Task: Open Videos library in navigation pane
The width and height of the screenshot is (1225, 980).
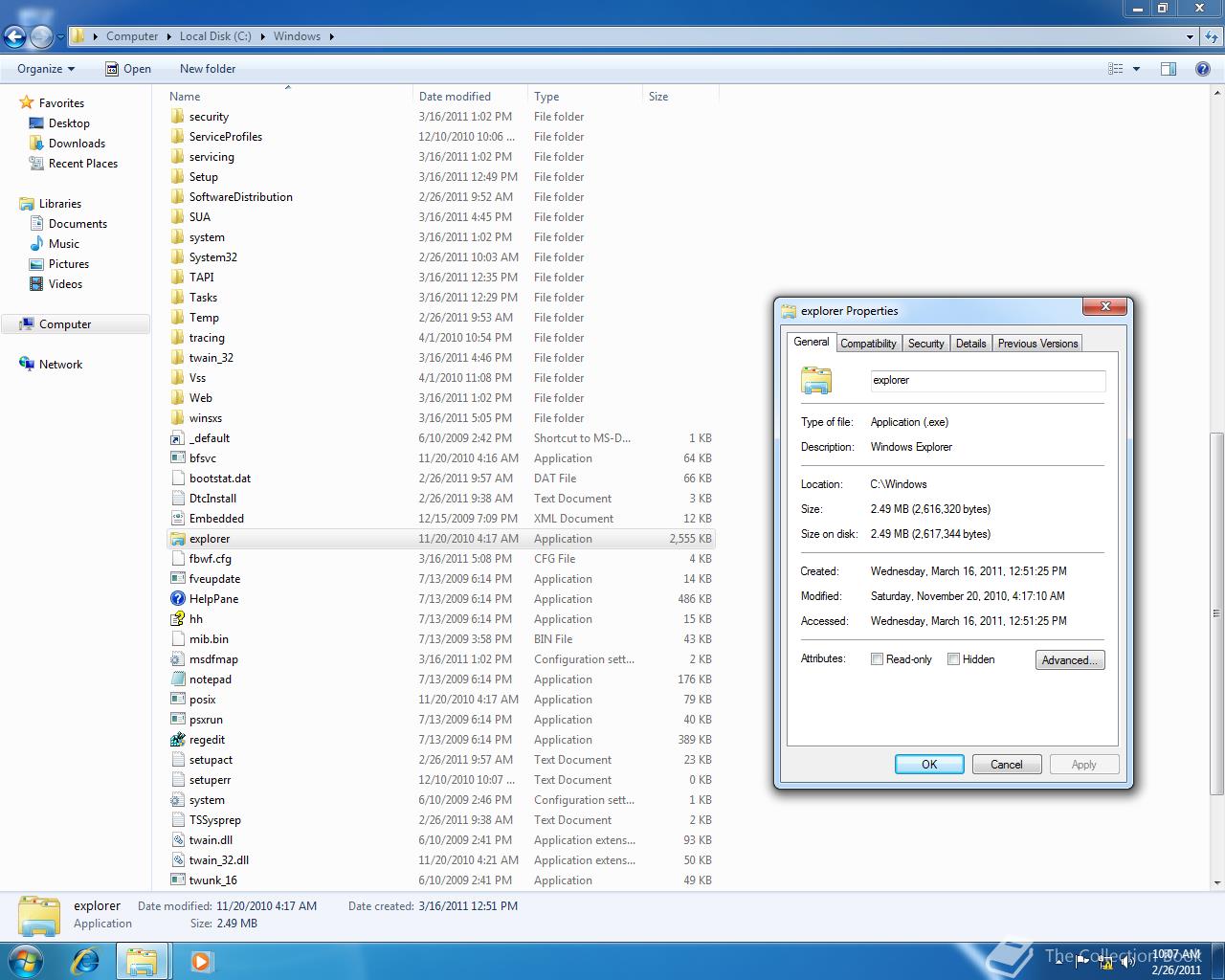Action: [65, 284]
